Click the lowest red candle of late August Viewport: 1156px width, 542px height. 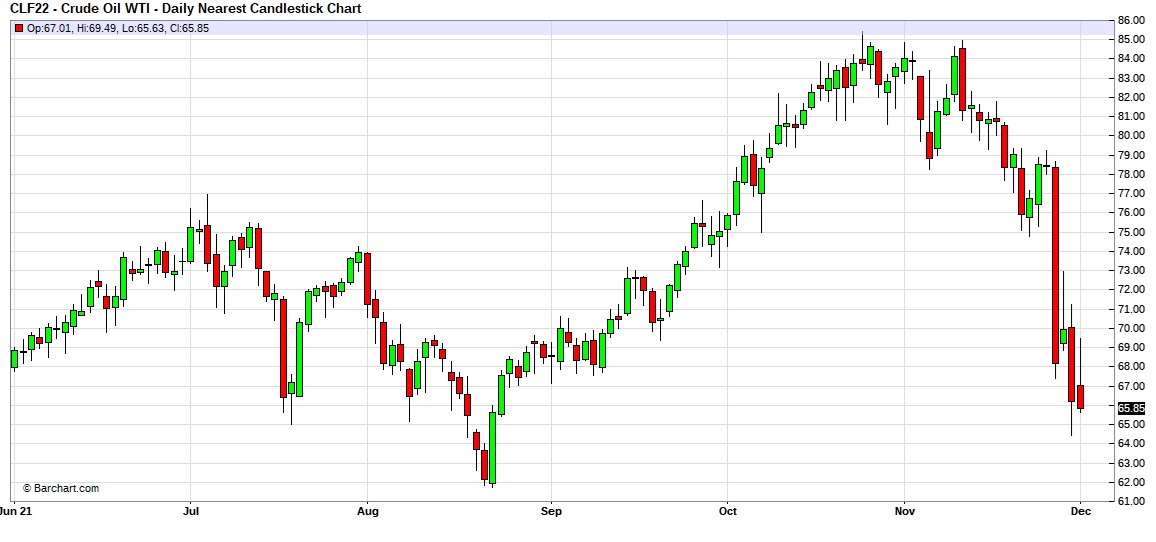click(484, 465)
